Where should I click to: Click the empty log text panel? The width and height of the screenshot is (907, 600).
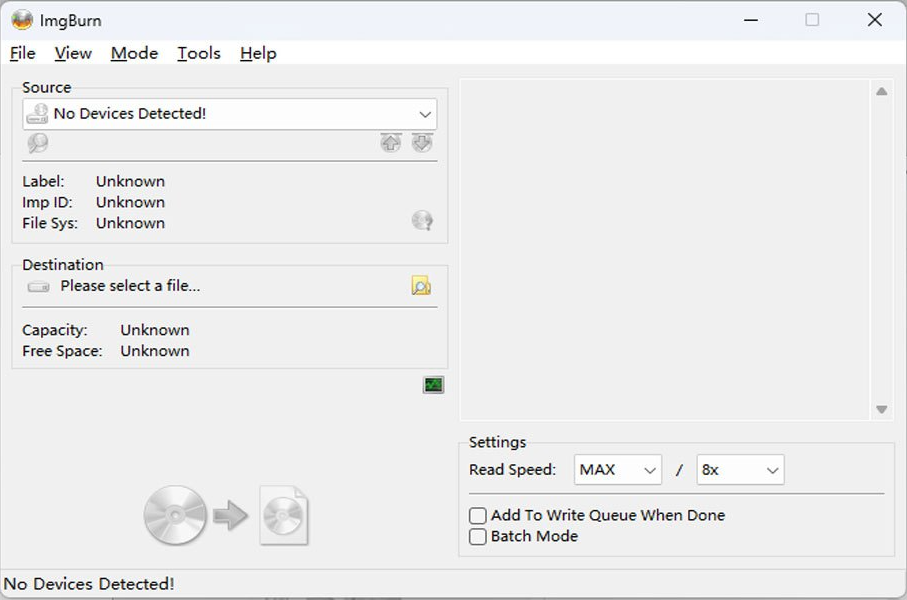(x=665, y=250)
